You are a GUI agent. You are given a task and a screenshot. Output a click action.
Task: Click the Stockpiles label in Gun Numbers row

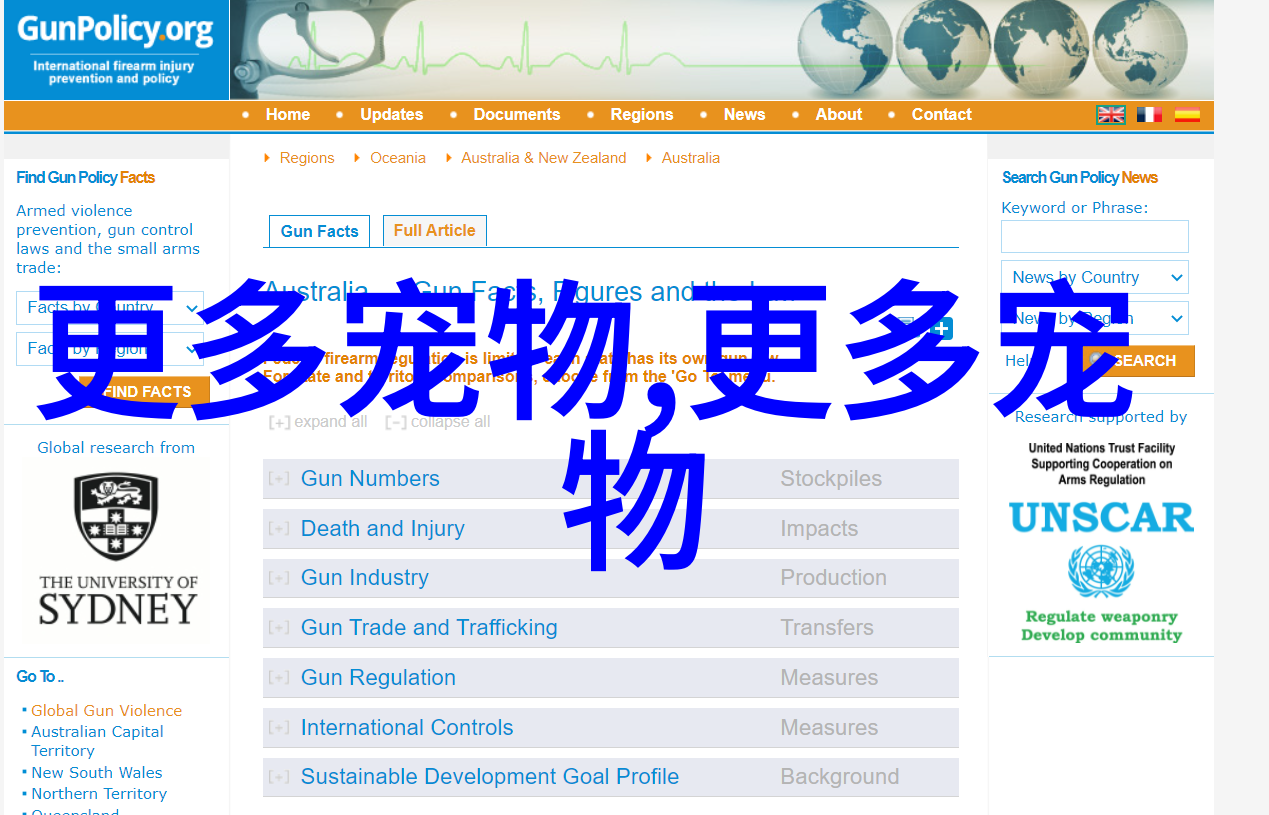click(831, 479)
